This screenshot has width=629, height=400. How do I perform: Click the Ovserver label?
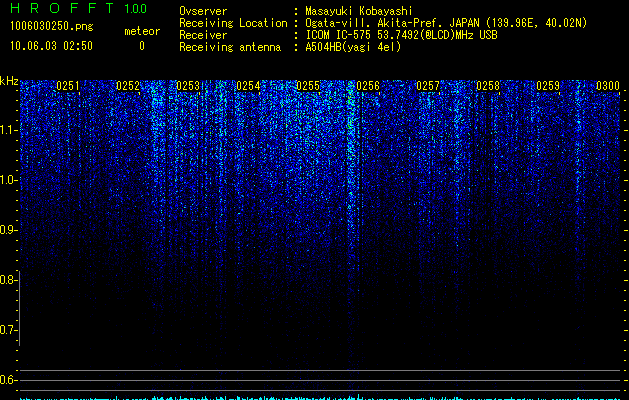[x=203, y=11]
